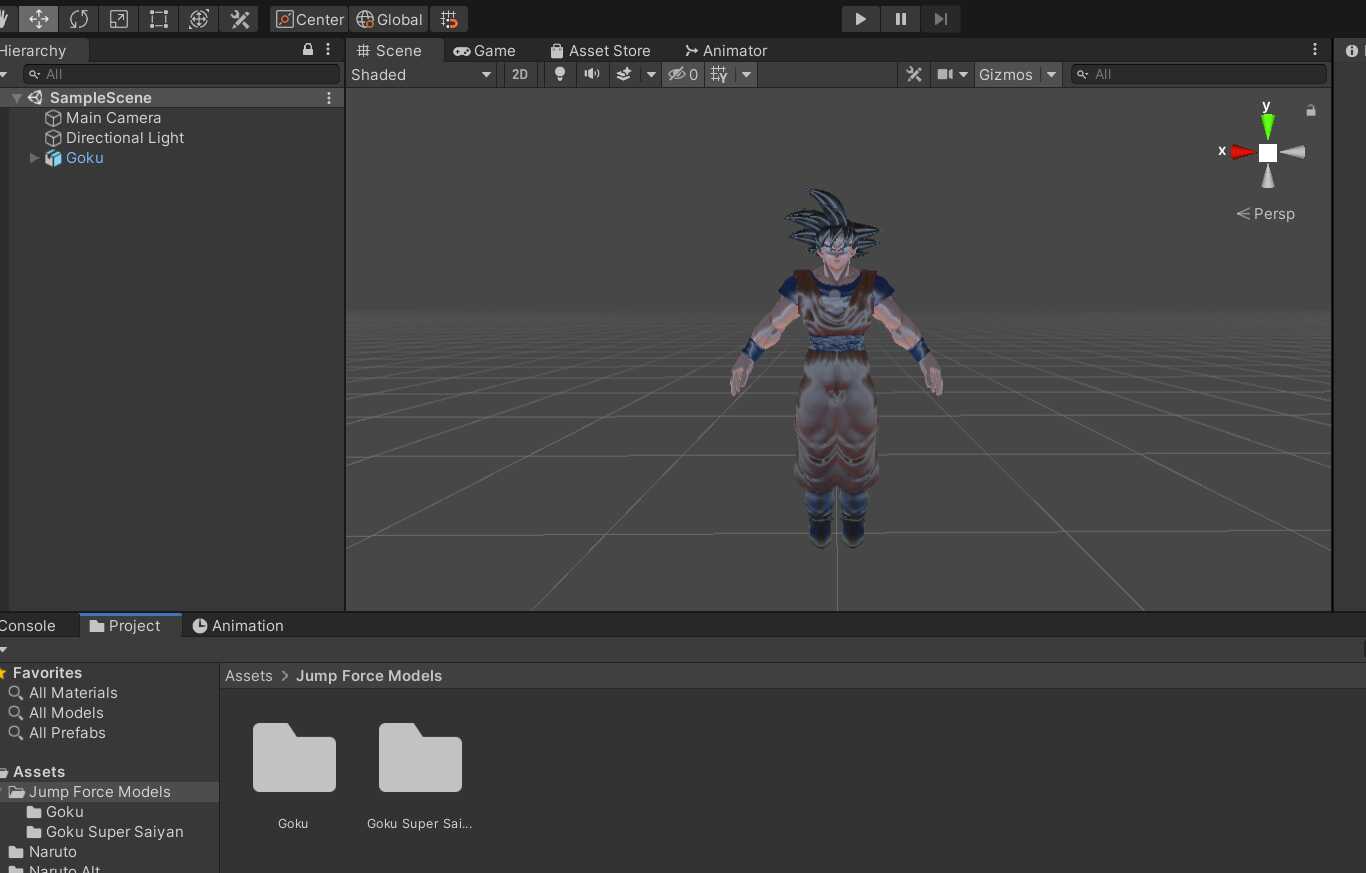1366x873 pixels.
Task: Toggle 2D view mode
Action: tap(520, 74)
